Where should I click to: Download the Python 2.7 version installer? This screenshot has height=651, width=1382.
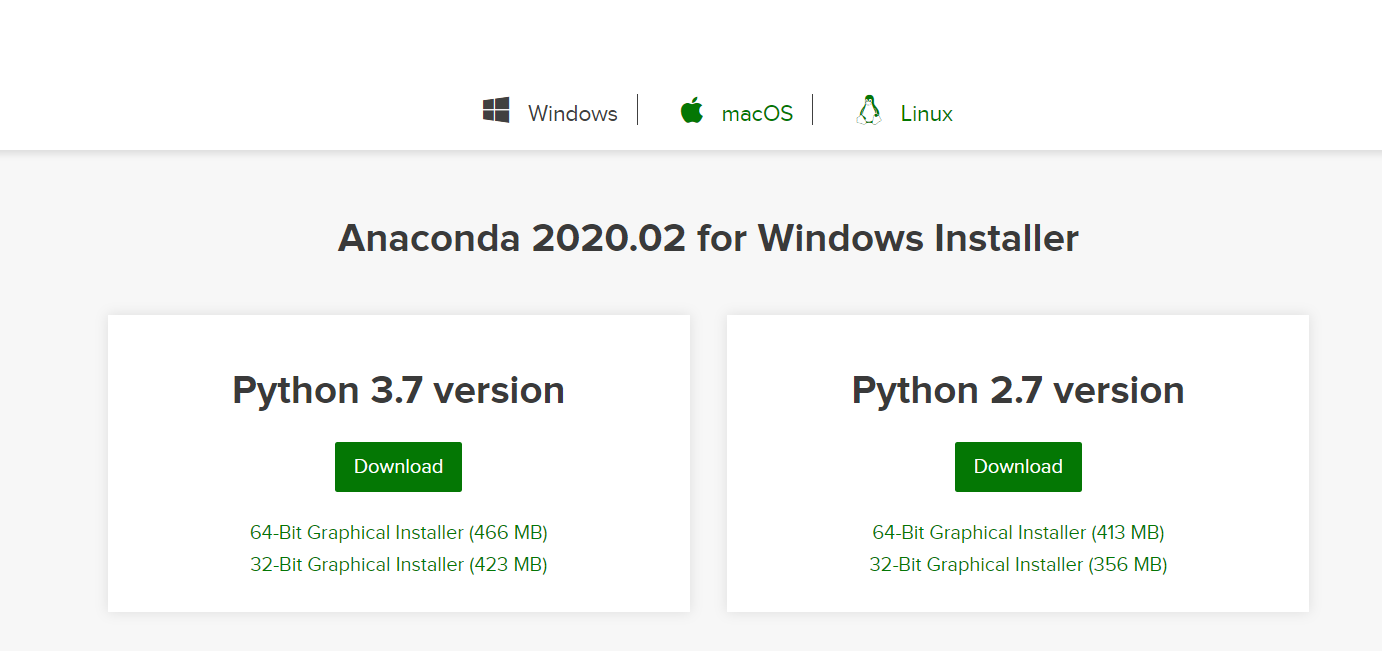point(1018,466)
